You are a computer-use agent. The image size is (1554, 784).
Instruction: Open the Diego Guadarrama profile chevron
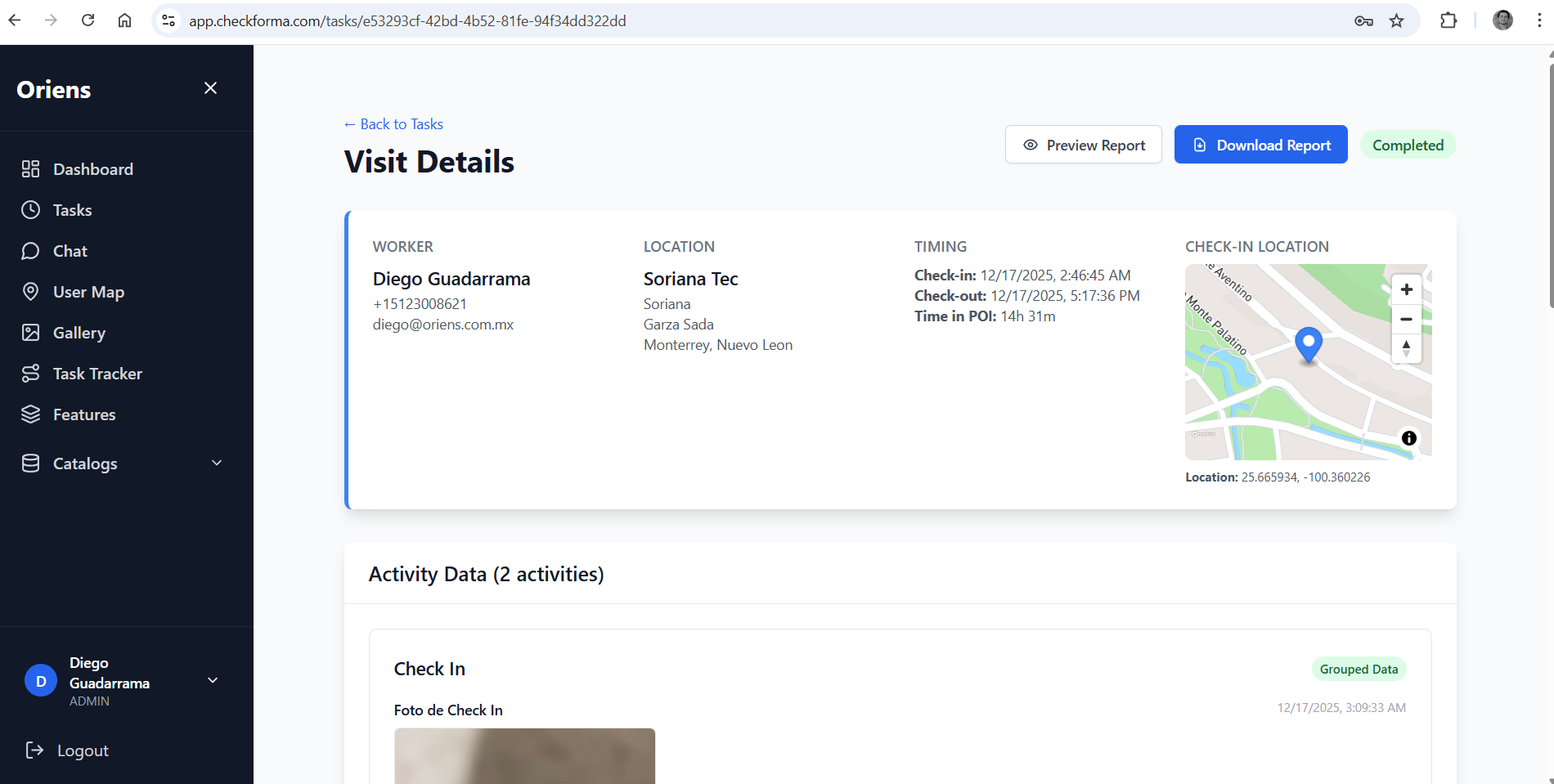(x=213, y=680)
